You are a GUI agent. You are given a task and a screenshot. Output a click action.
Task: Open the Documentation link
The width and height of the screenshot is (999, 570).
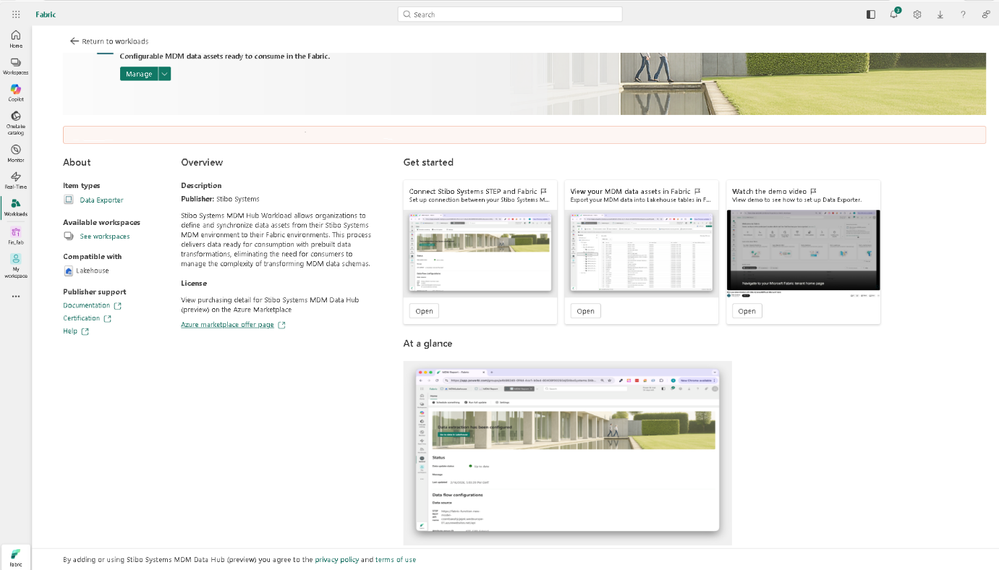[x=87, y=306]
